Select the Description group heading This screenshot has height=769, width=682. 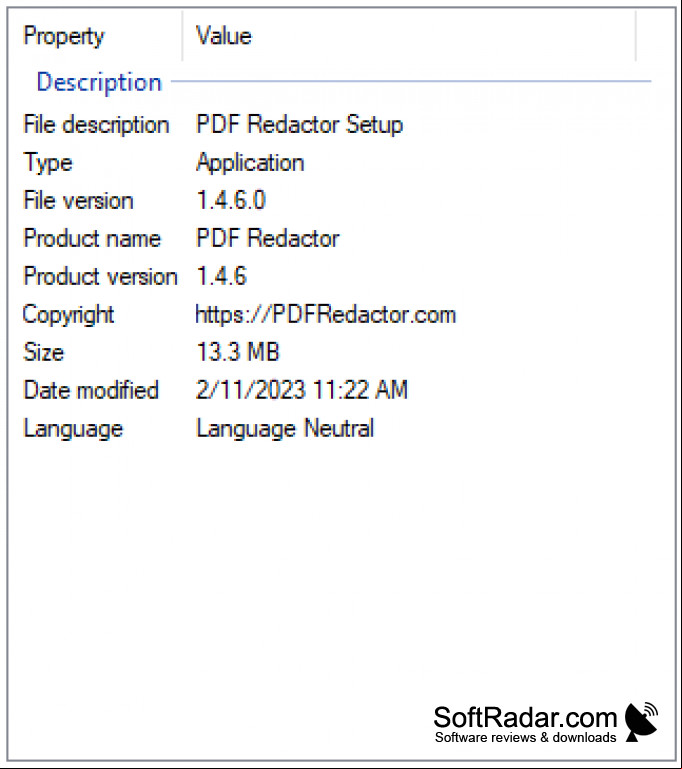click(x=99, y=82)
